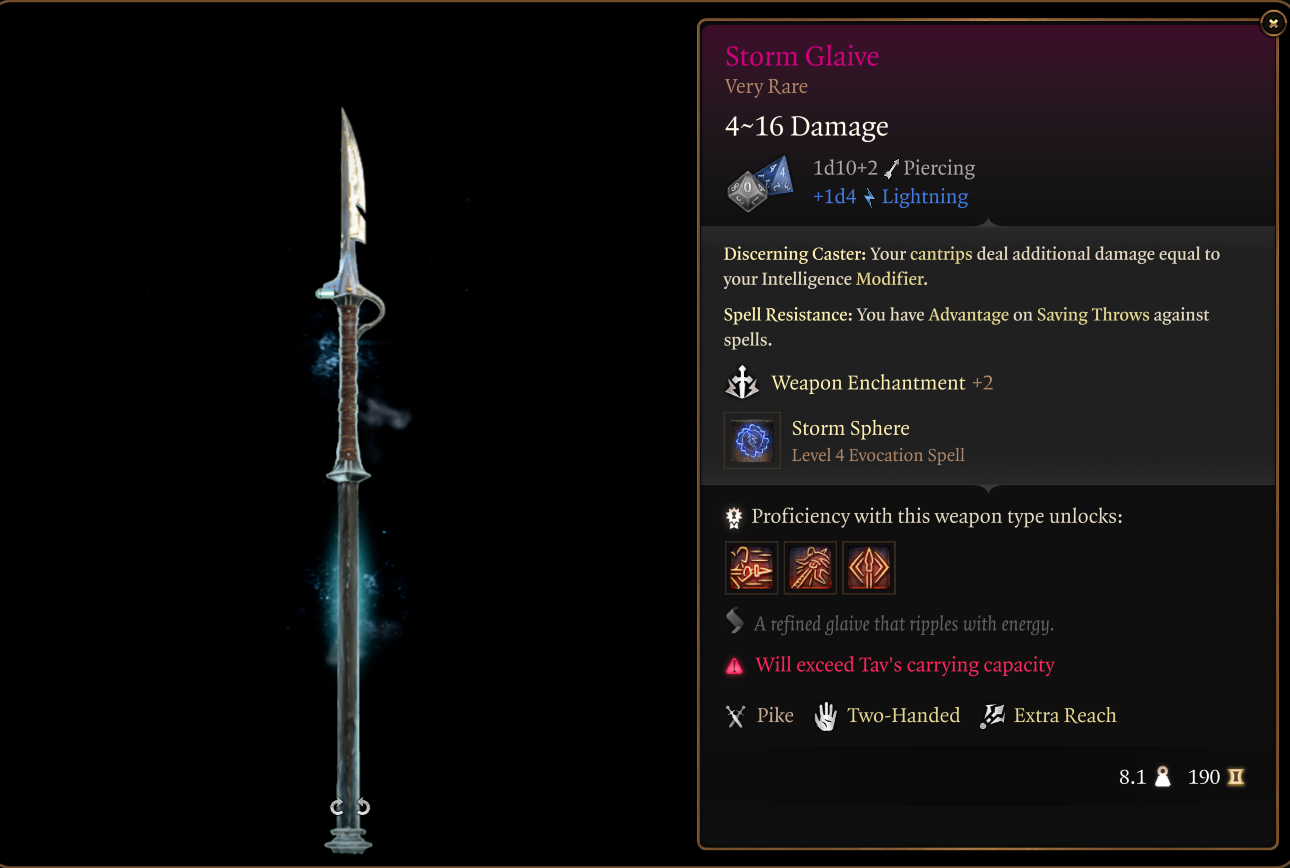Select the first weapon action icon
Image resolution: width=1290 pixels, height=868 pixels.
tap(751, 568)
